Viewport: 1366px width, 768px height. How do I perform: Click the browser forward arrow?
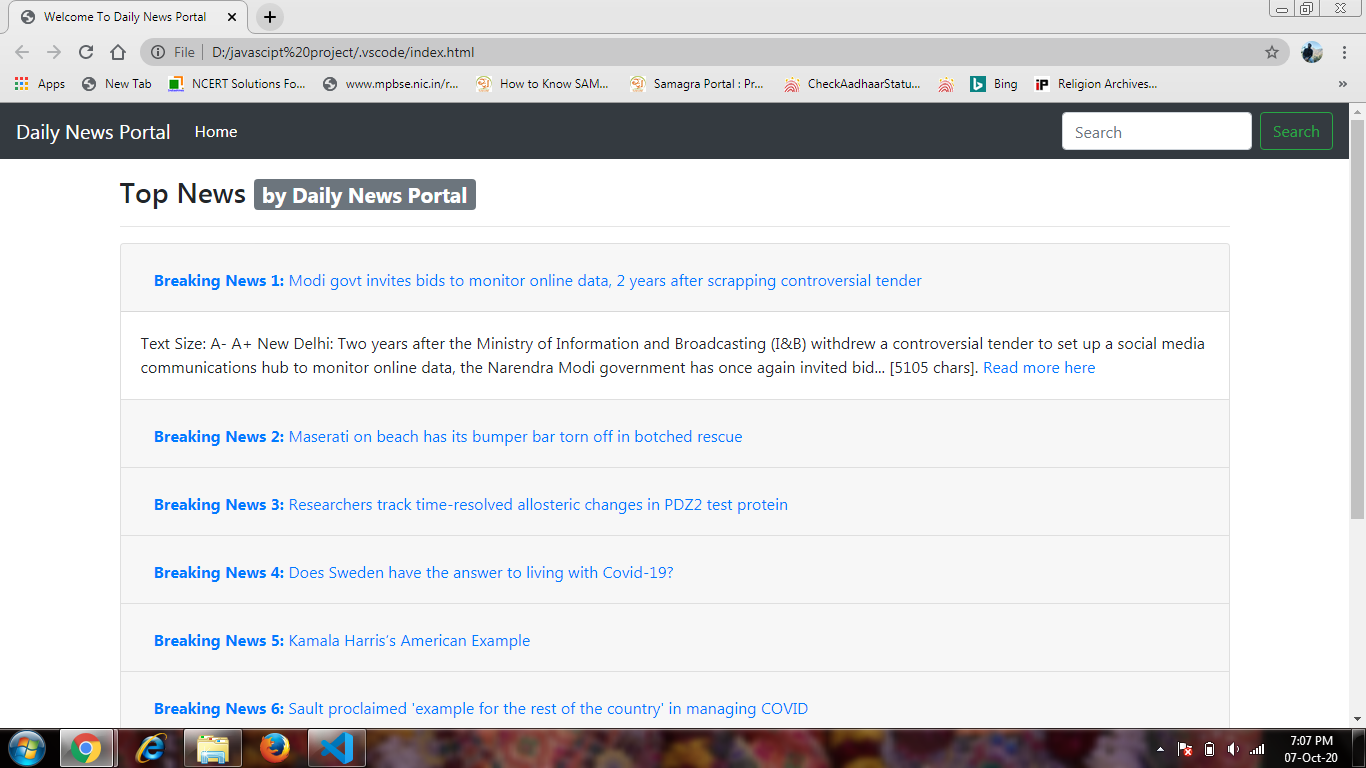coord(54,52)
